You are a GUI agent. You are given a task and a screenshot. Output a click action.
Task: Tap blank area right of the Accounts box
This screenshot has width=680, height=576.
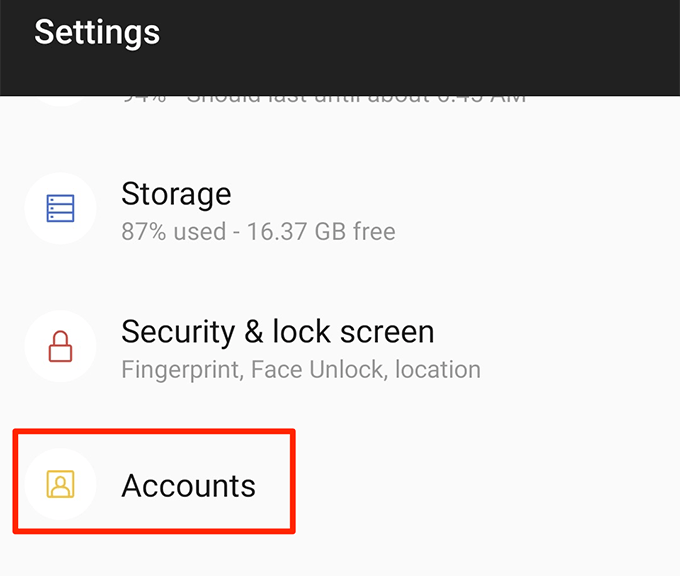[480, 485]
